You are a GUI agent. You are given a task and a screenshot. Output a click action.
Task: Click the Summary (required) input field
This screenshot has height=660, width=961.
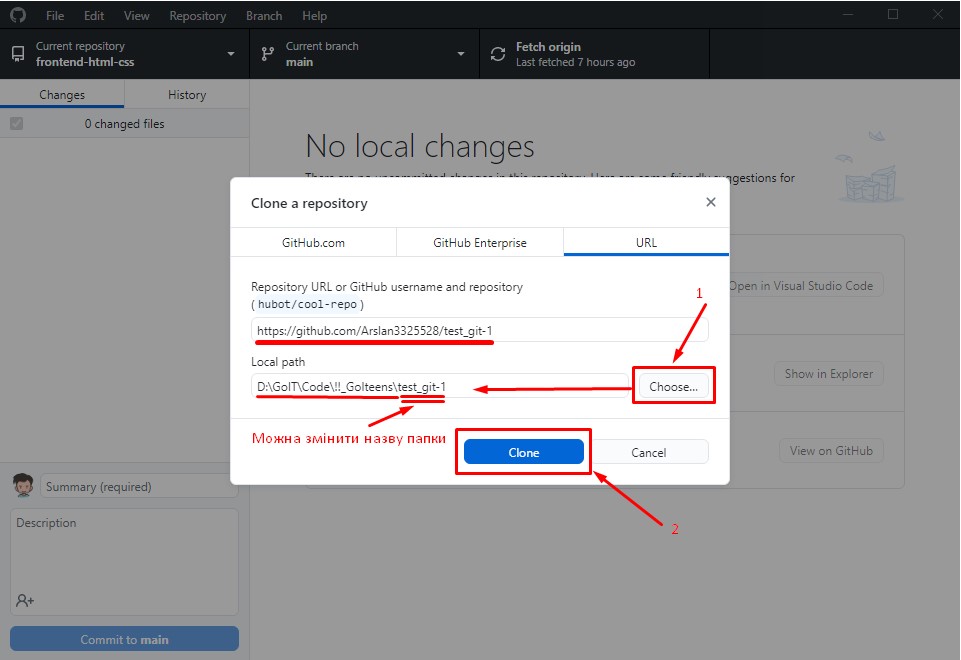pyautogui.click(x=139, y=487)
